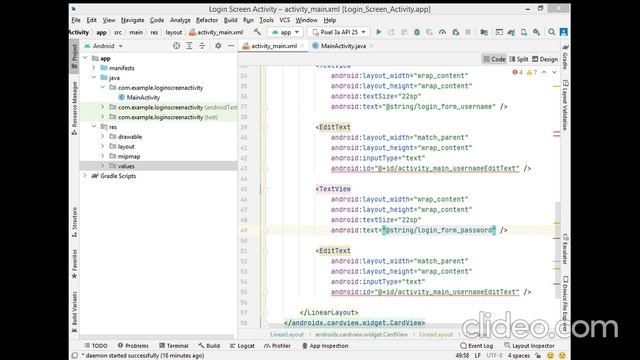Viewport: 640px width, 360px height.
Task: Click the 4 spaces indent setting in status bar
Action: pyautogui.click(x=518, y=356)
